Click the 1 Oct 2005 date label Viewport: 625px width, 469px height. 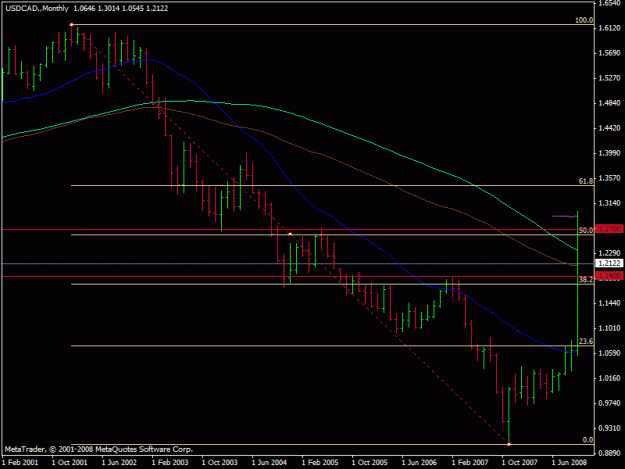[x=369, y=463]
